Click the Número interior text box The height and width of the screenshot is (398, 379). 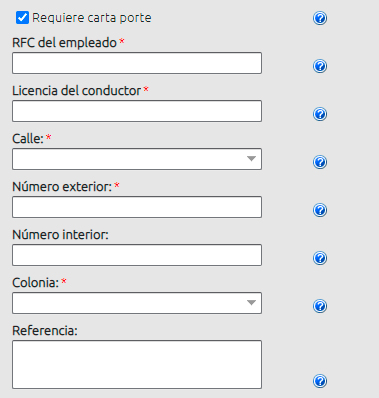point(137,255)
